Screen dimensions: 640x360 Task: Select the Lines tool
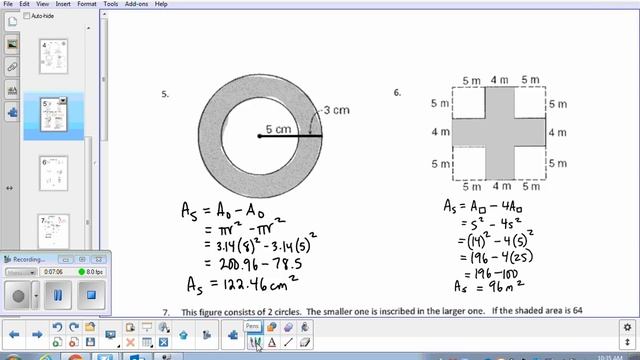pyautogui.click(x=288, y=342)
